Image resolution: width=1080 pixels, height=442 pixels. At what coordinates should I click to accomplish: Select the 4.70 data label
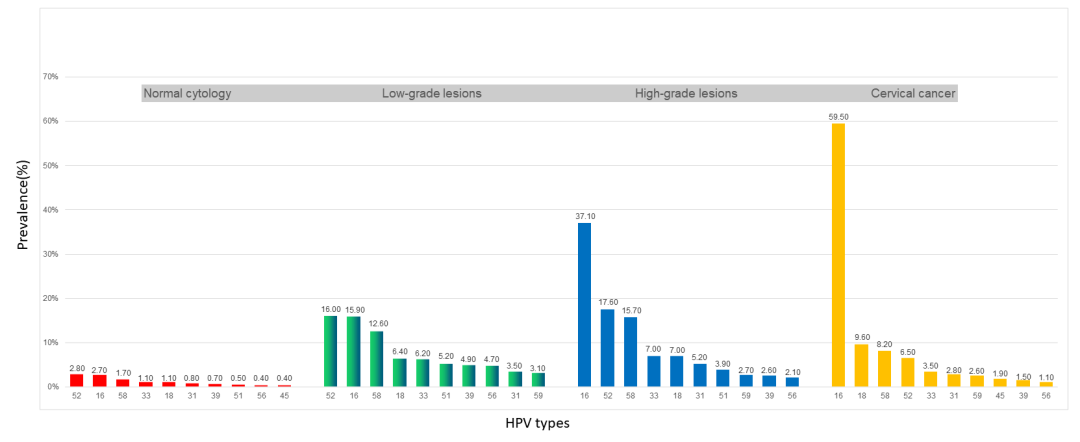click(492, 359)
